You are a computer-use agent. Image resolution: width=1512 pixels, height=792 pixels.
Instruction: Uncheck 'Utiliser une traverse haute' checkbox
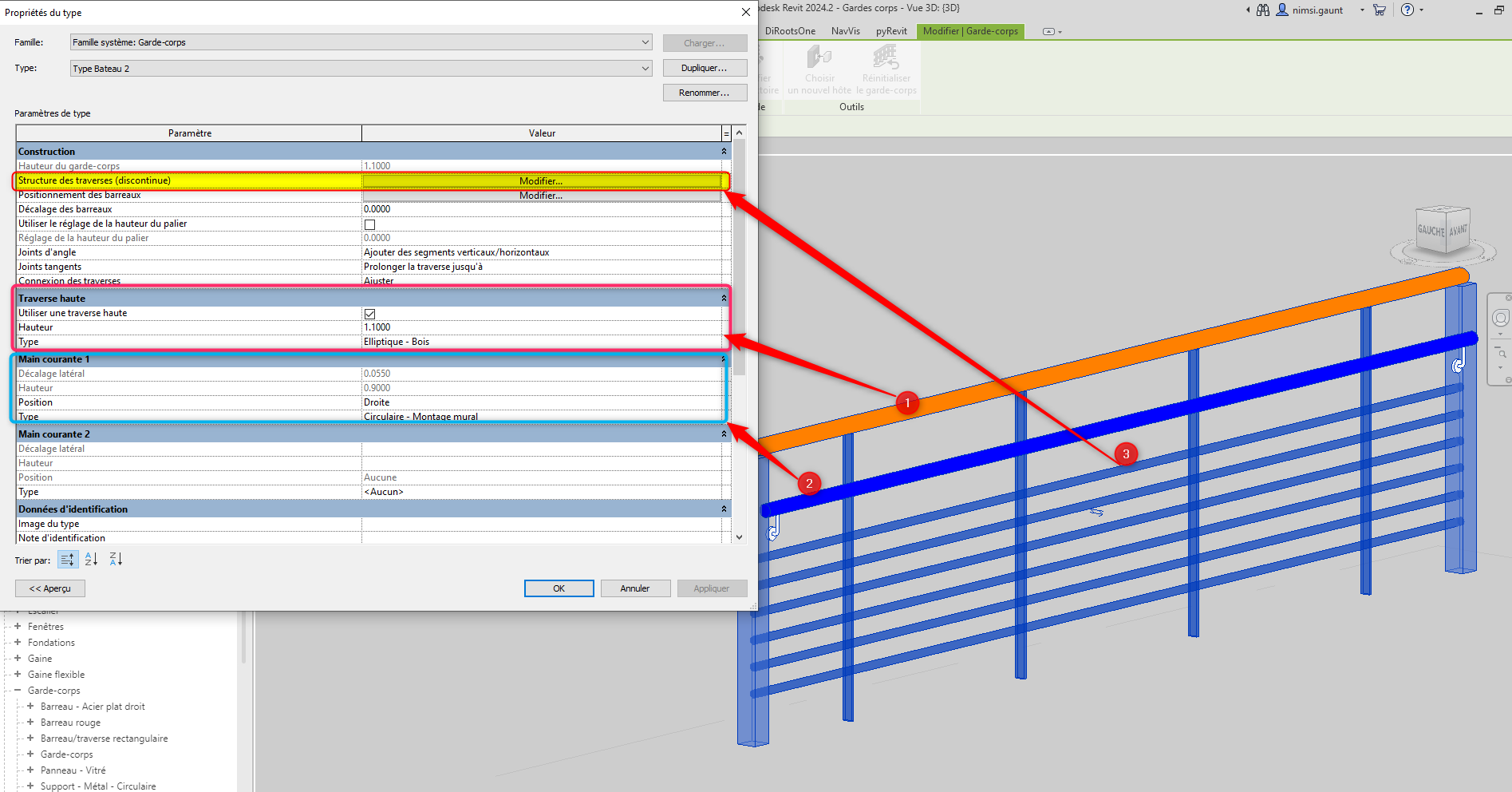[x=369, y=314]
